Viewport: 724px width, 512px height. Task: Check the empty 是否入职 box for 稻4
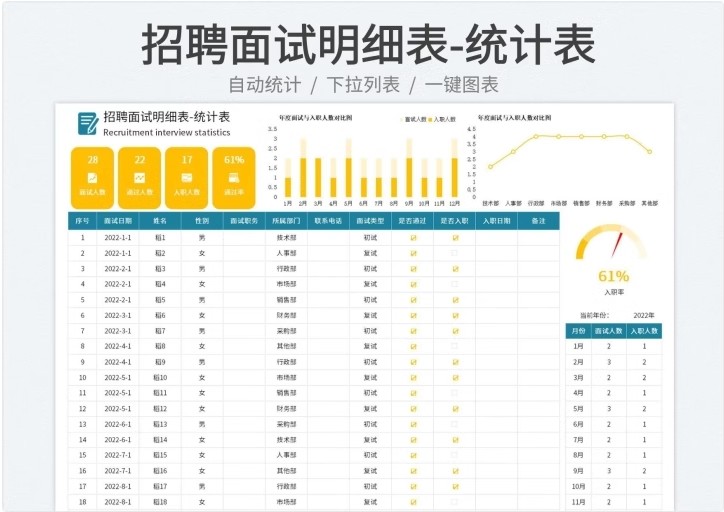coord(454,284)
